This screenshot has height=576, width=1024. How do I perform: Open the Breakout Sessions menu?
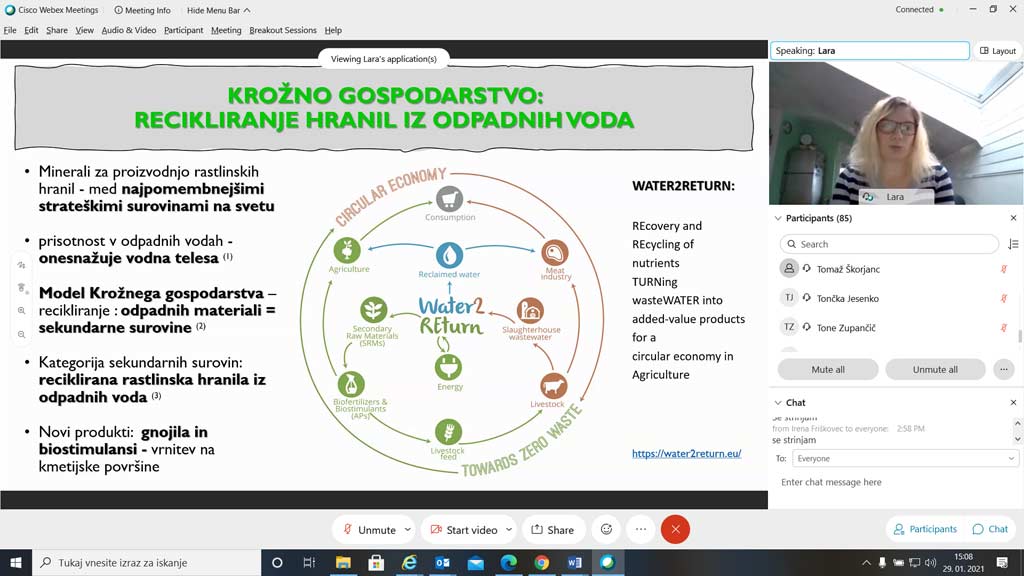pyautogui.click(x=283, y=30)
